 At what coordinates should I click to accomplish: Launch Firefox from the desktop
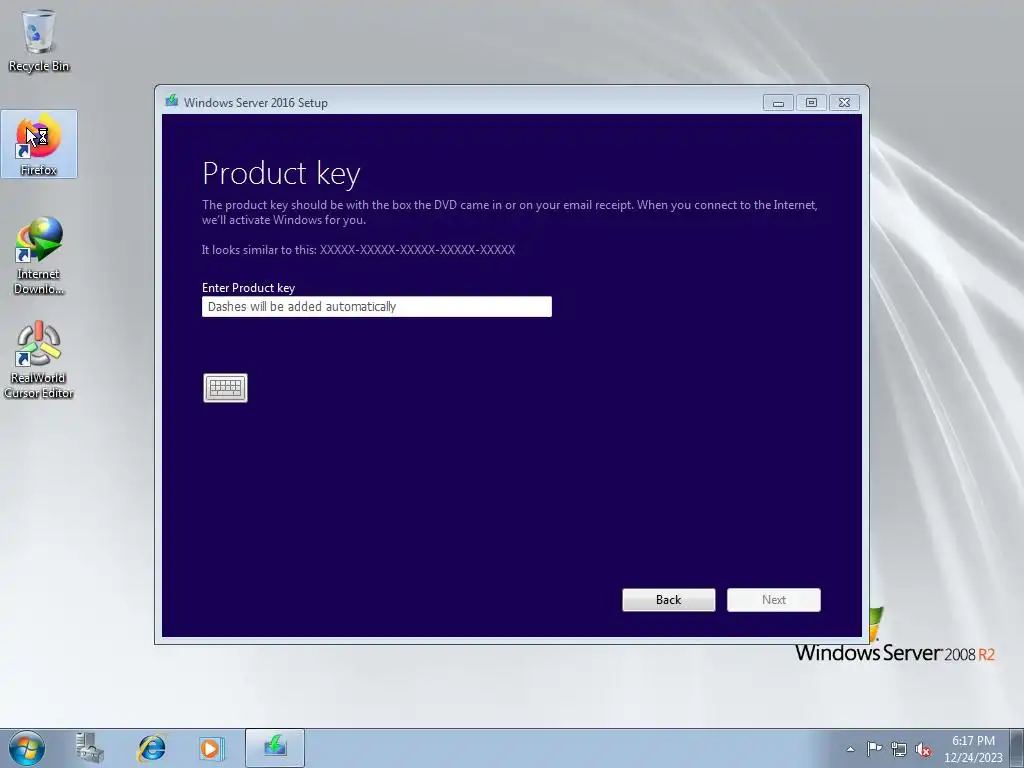point(39,144)
